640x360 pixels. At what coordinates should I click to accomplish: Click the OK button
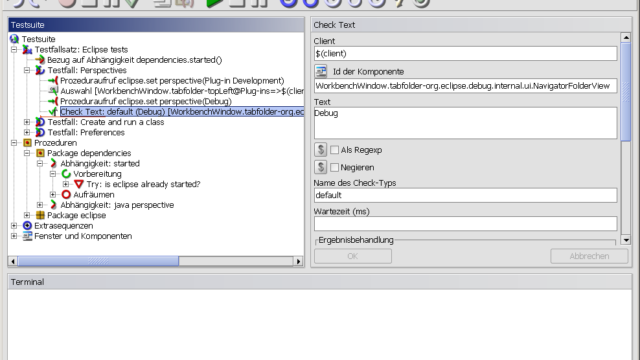(353, 256)
